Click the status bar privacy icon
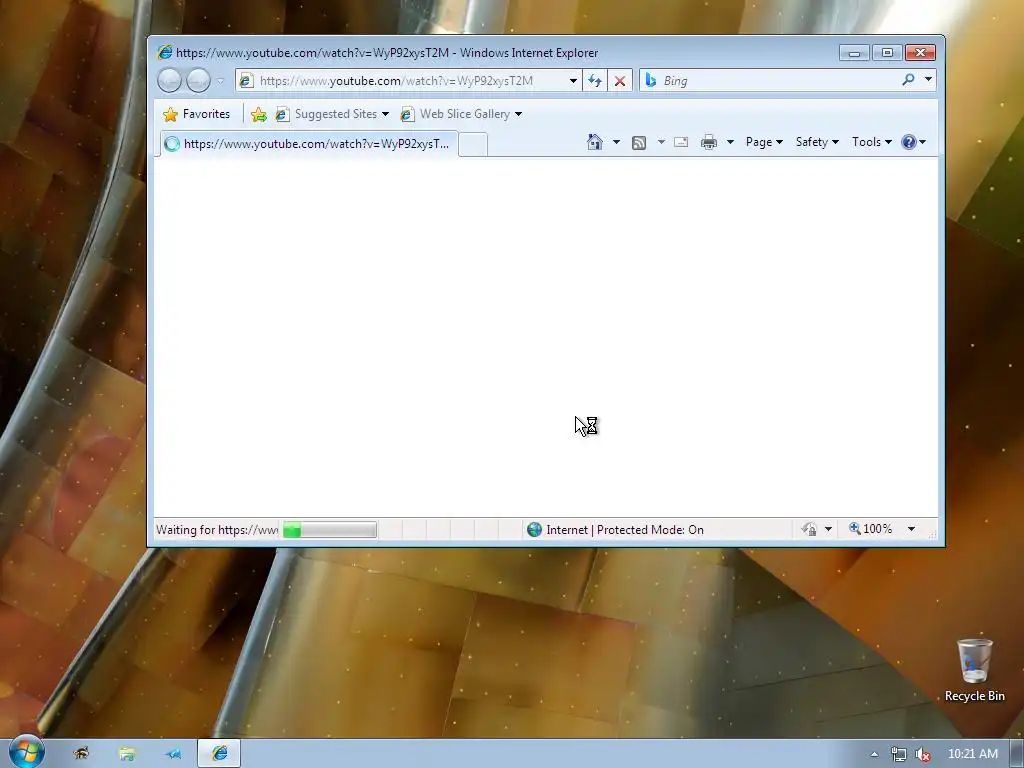This screenshot has width=1024, height=768. (810, 529)
